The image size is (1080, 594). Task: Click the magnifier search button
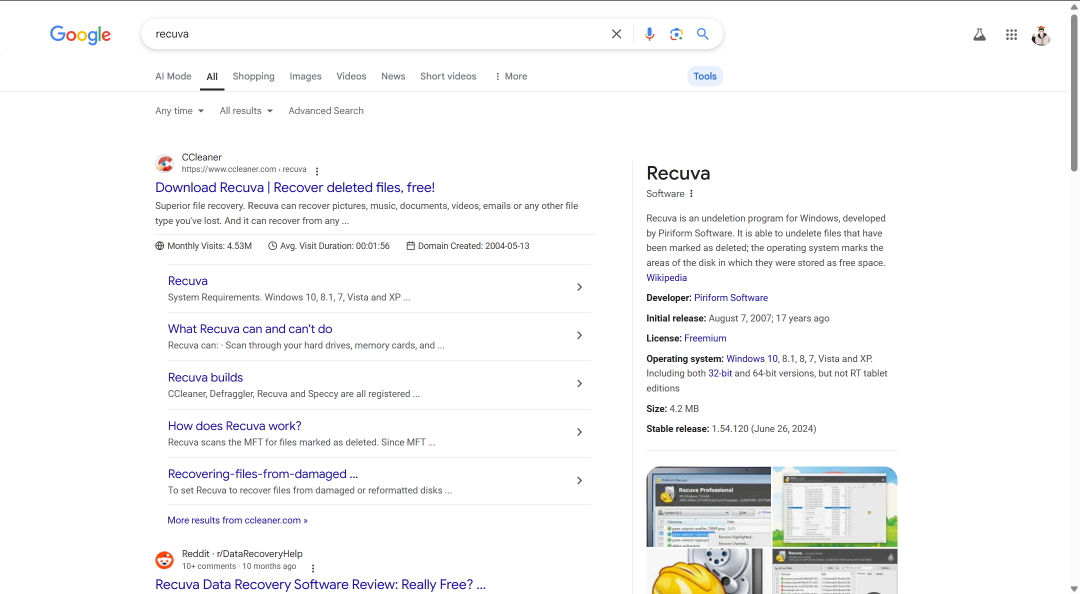(x=703, y=34)
